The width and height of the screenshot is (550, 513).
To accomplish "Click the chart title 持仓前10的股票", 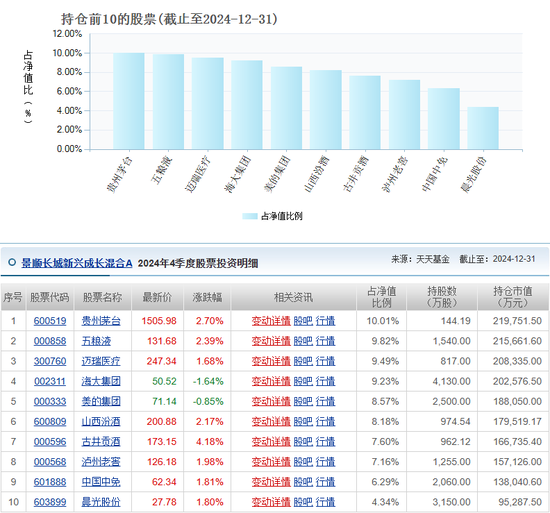I will 169,19.
